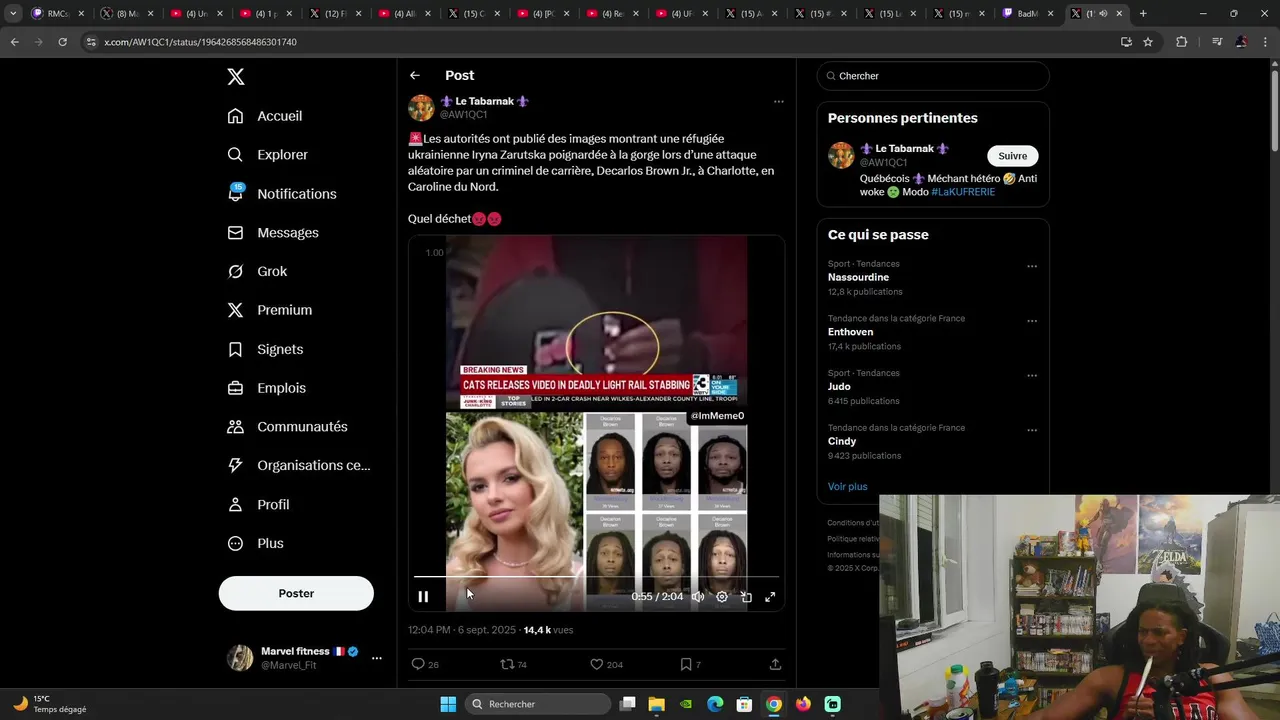This screenshot has height=720, width=1280.
Task: Share the post via share icon
Action: coord(775,664)
